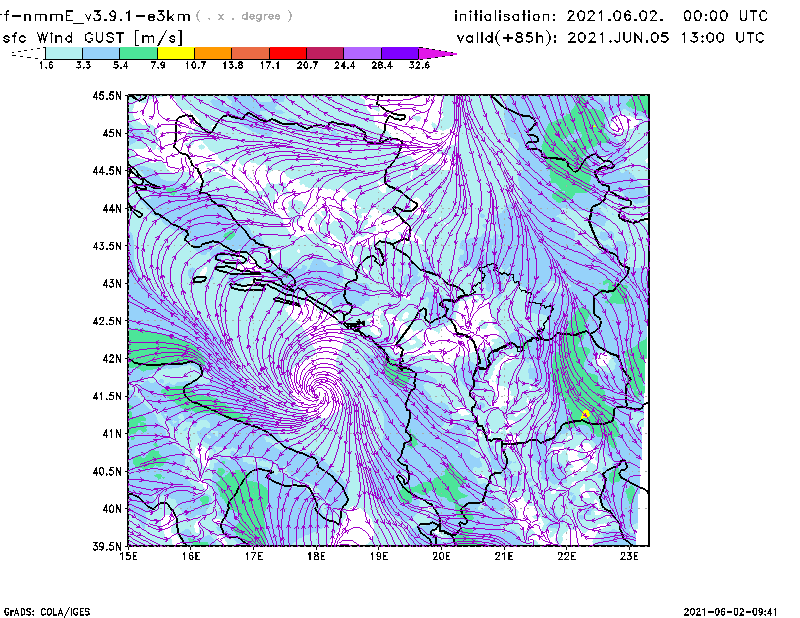Click the "45N" latitude label

112,133
